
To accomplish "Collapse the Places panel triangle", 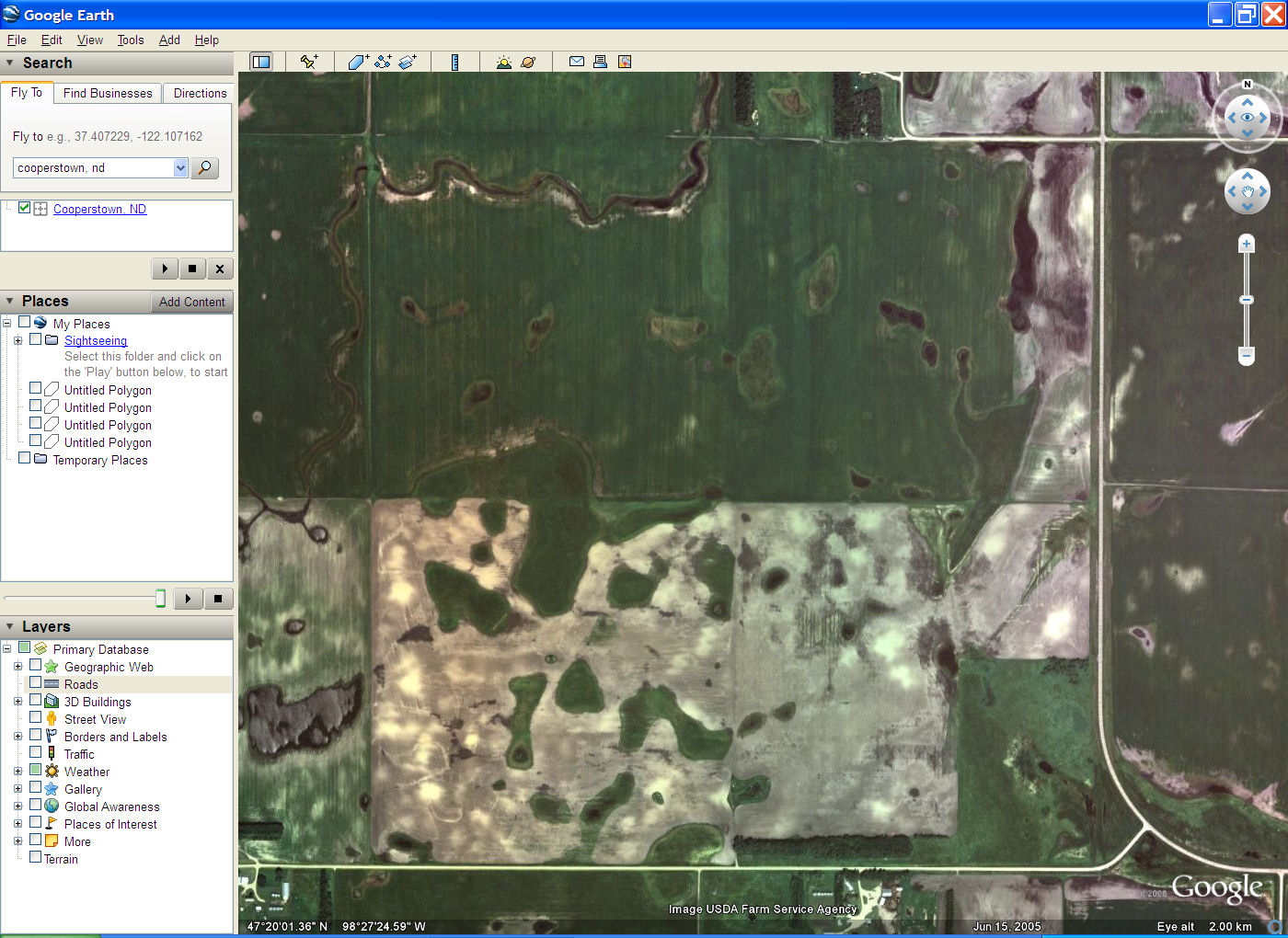I will (10, 302).
